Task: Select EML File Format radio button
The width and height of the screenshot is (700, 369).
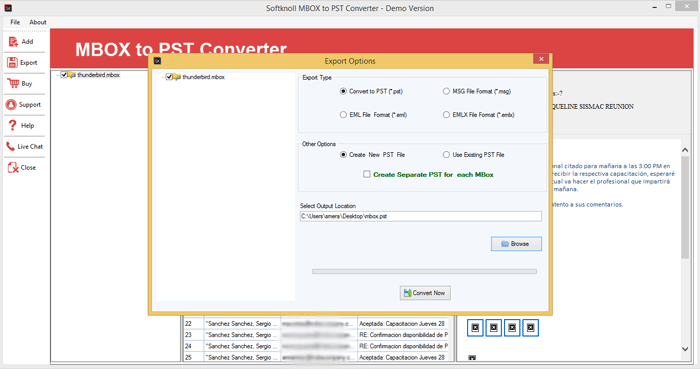Action: [343, 115]
